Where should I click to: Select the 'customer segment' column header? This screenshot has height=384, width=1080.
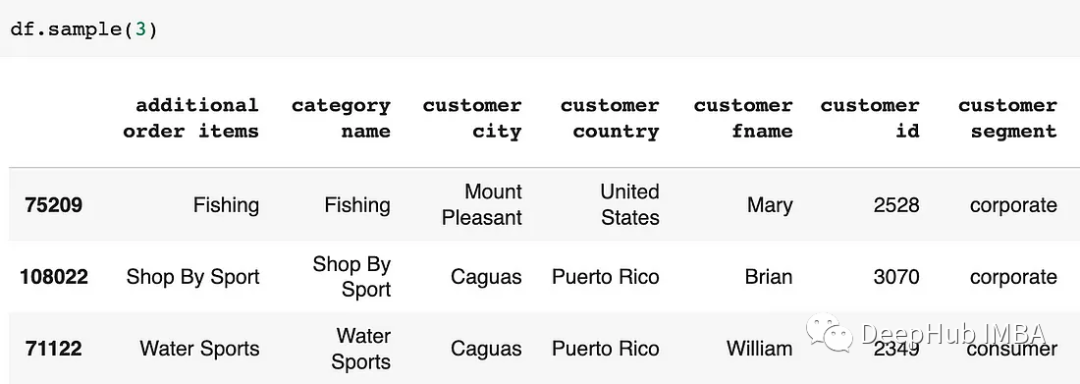pos(1007,118)
